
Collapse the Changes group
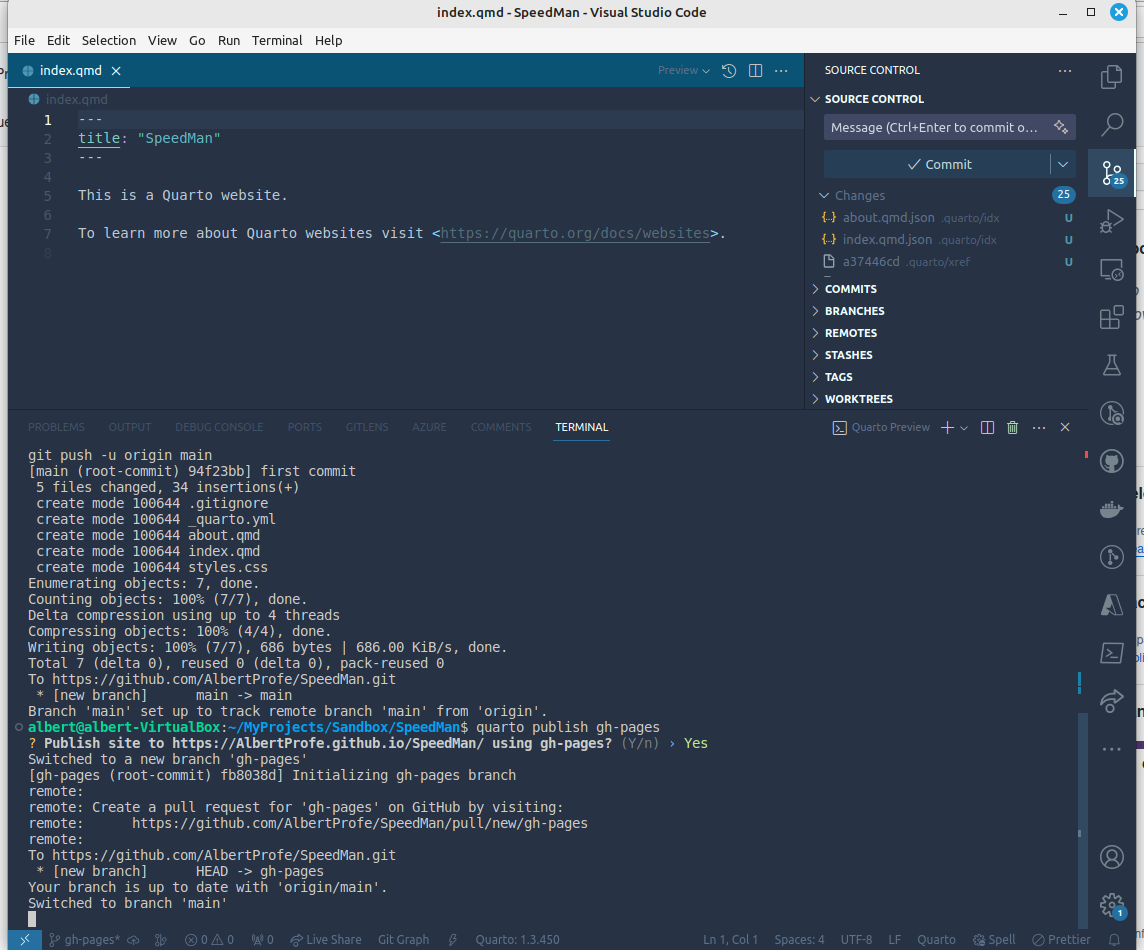(824, 196)
